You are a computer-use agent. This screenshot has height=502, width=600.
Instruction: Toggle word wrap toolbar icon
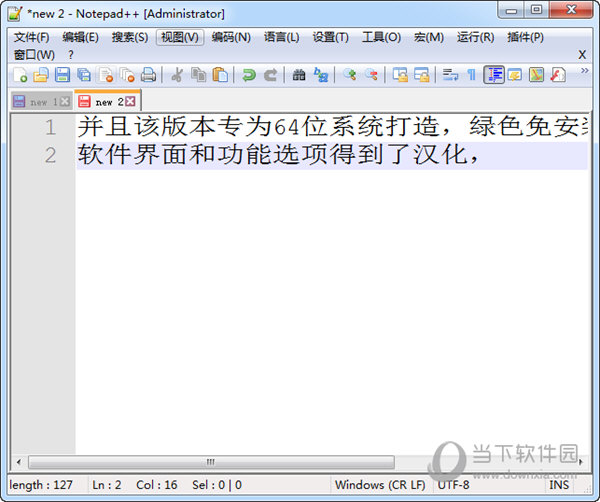(450, 75)
